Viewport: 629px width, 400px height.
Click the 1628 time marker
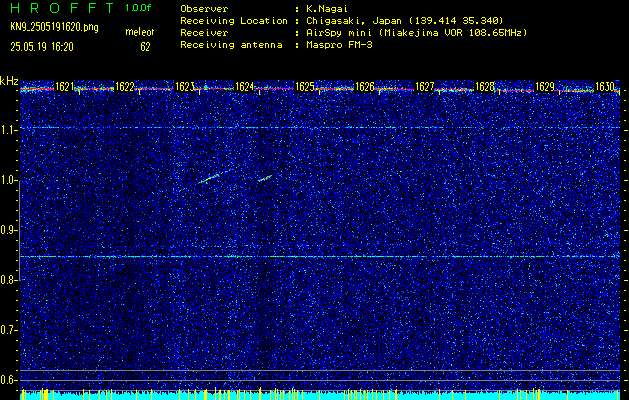pos(485,87)
